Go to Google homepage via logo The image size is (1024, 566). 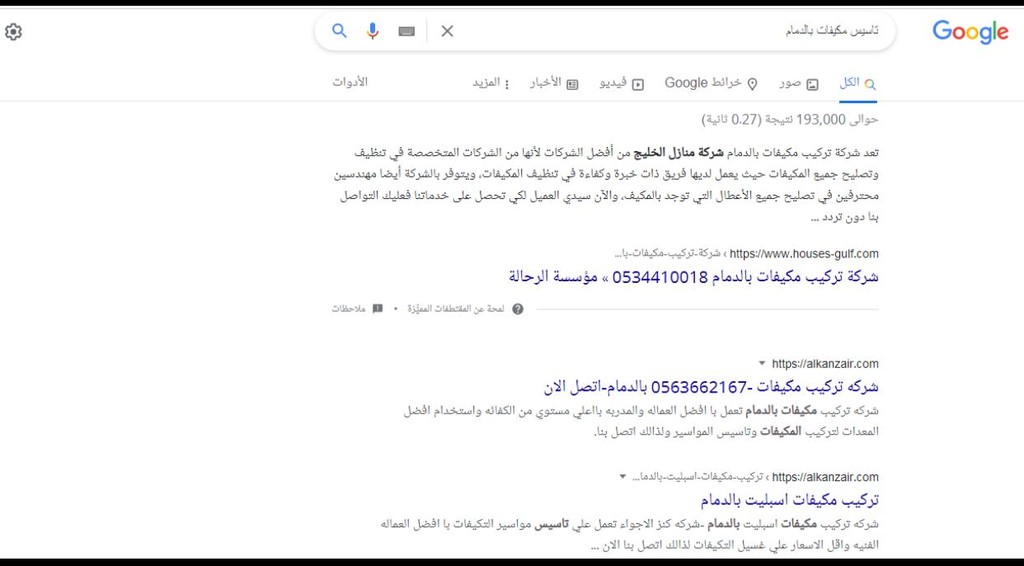point(970,31)
